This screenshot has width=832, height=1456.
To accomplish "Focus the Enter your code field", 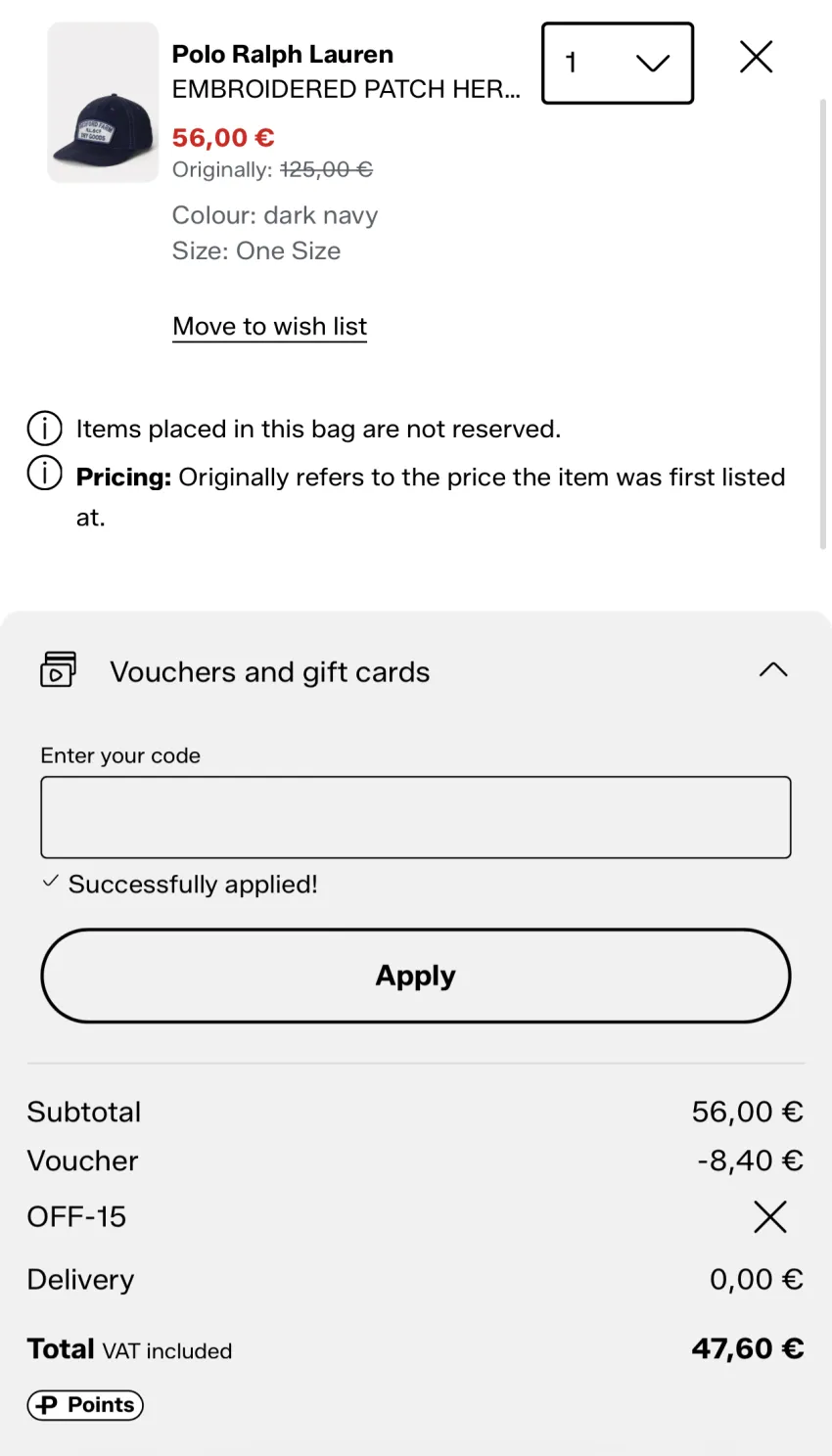I will tap(416, 817).
